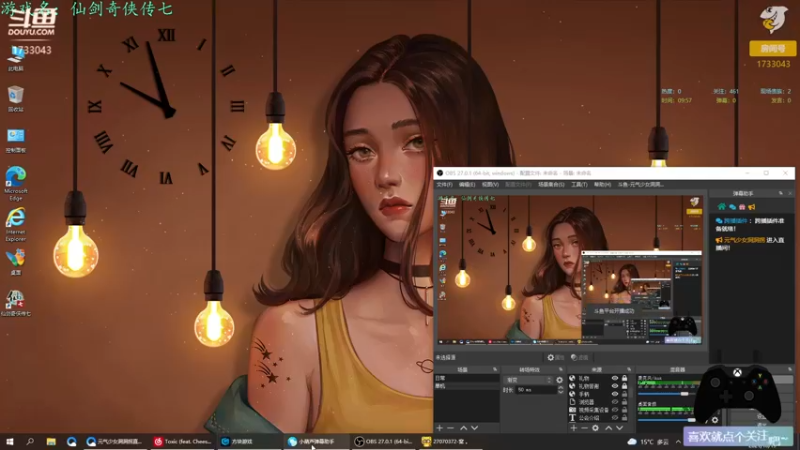The width and height of the screenshot is (800, 450).
Task: Open source properties via sources toolbar gear
Action: (595, 428)
